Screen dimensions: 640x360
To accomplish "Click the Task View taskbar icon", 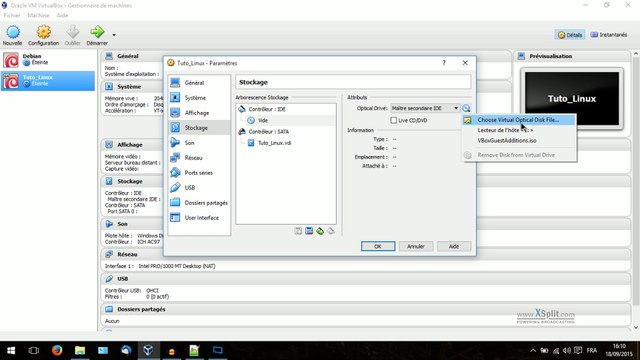I will (x=34, y=351).
